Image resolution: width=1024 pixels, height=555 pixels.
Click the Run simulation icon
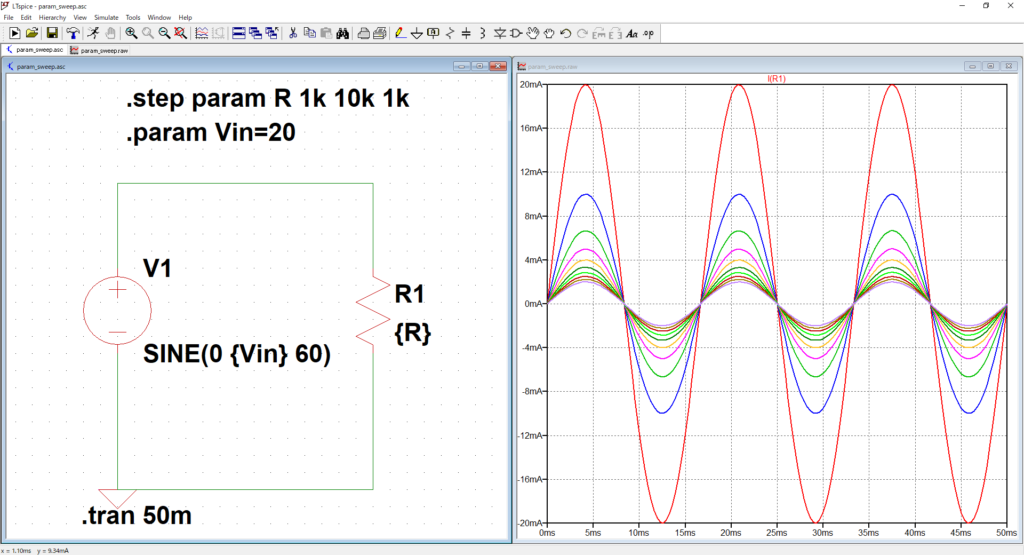point(14,33)
